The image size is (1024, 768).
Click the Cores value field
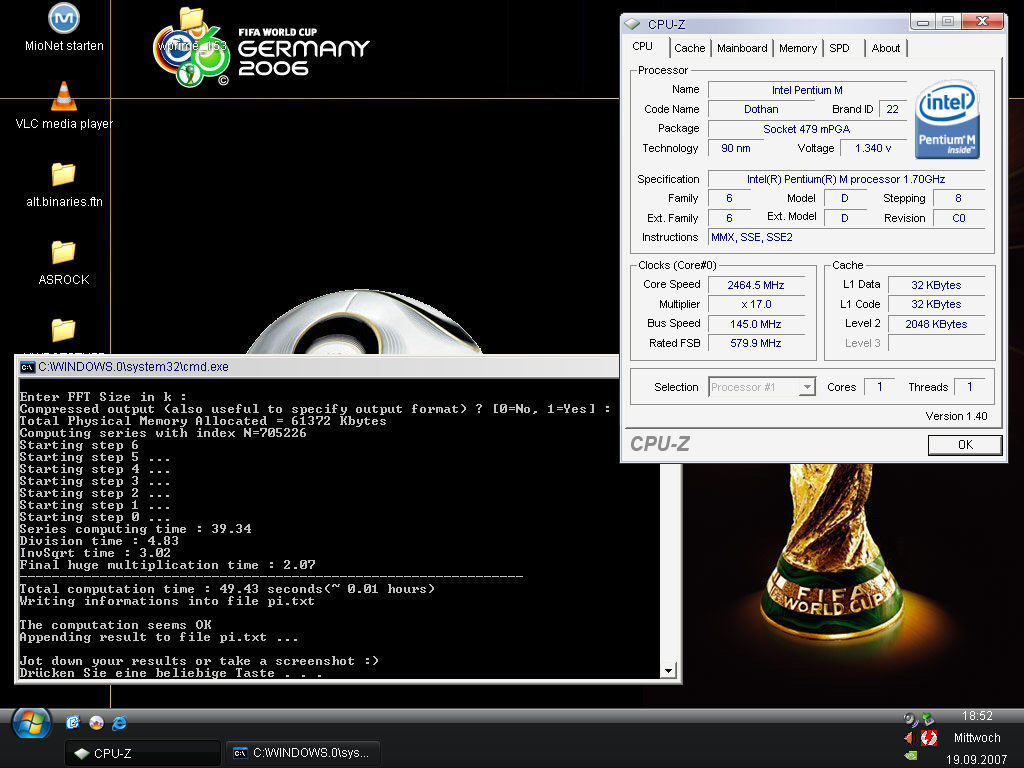[x=879, y=387]
